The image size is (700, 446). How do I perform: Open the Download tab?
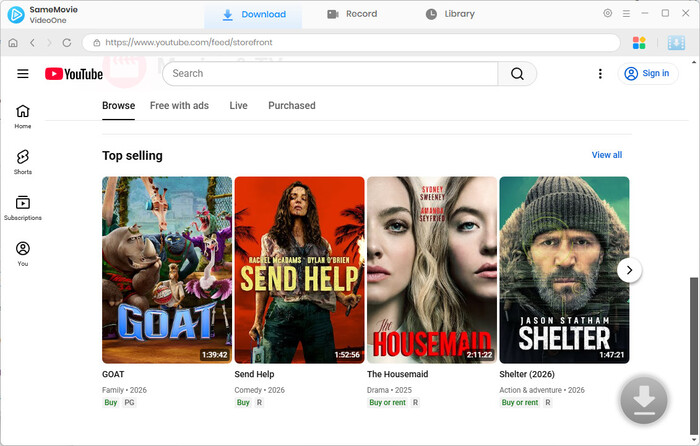[x=253, y=15]
